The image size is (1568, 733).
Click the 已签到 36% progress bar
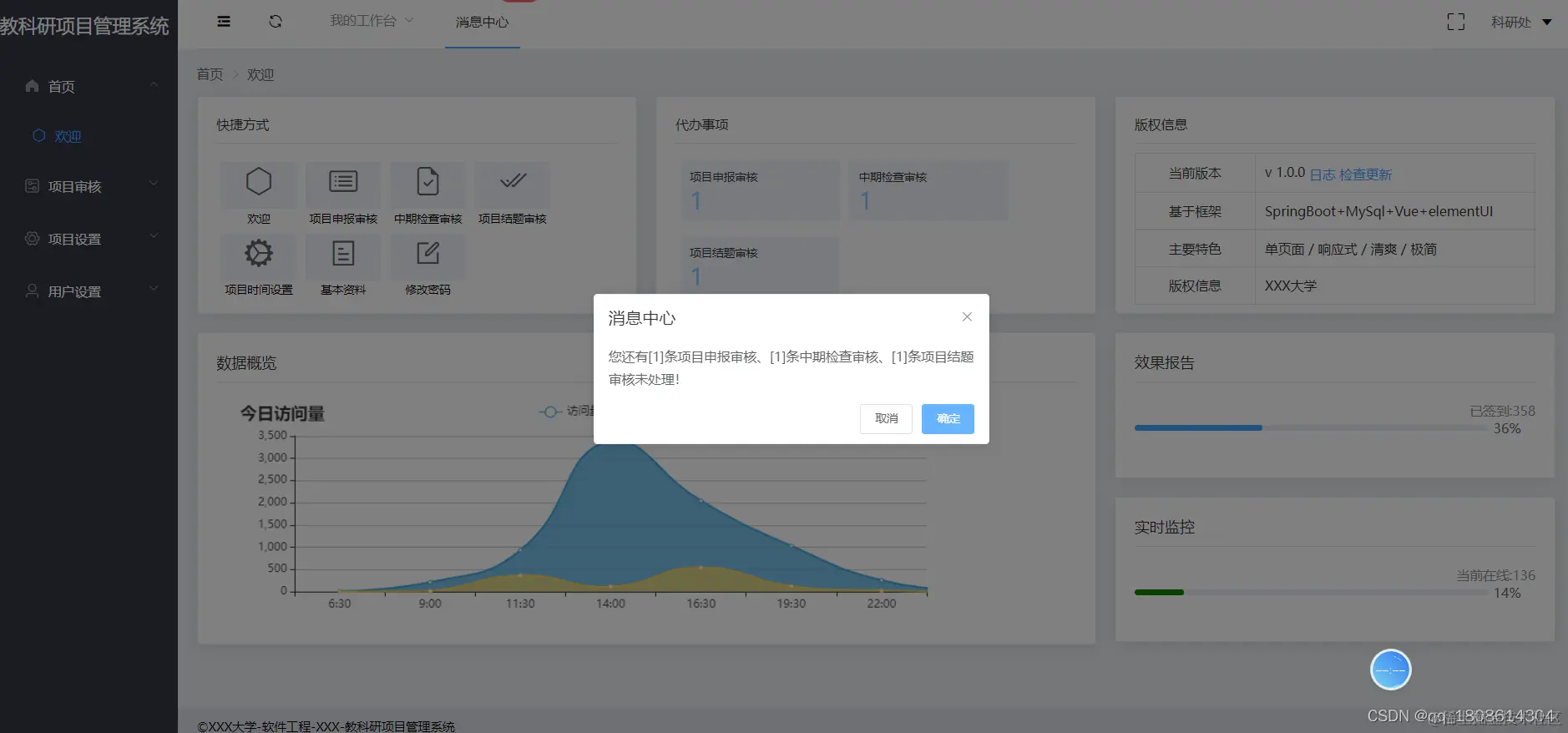pyautogui.click(x=1310, y=427)
